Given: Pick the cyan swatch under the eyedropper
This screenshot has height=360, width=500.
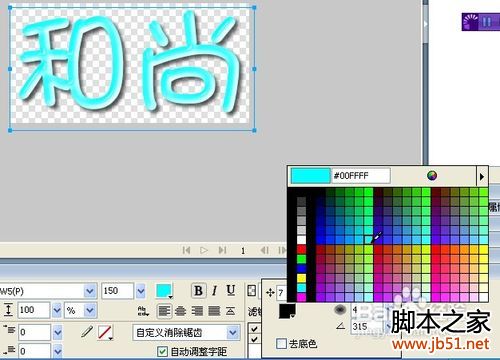Looking at the screenshot, I should tap(368, 240).
